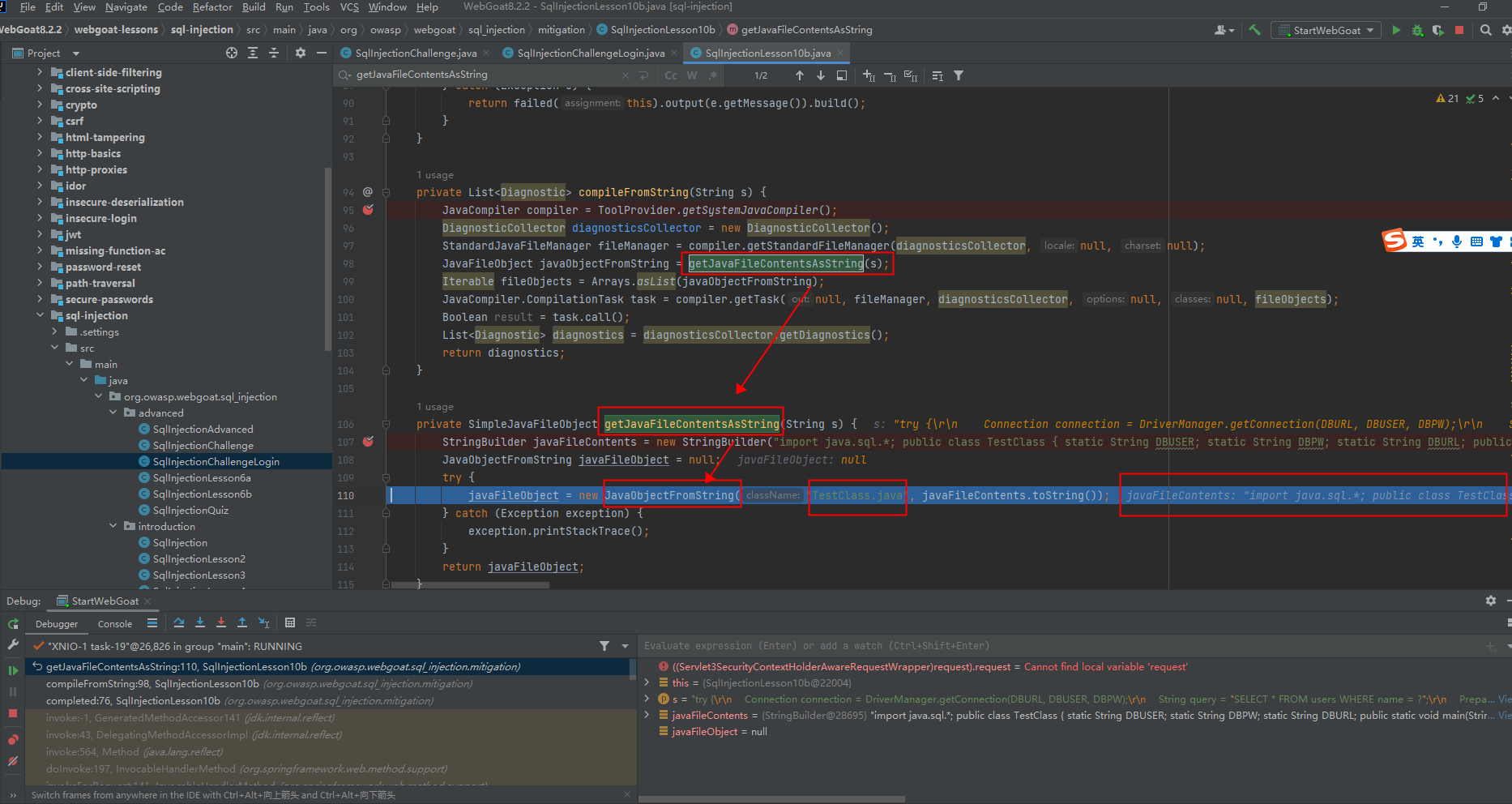The width and height of the screenshot is (1512, 804).
Task: Step Into in the debugger toolbar
Action: pos(200,622)
